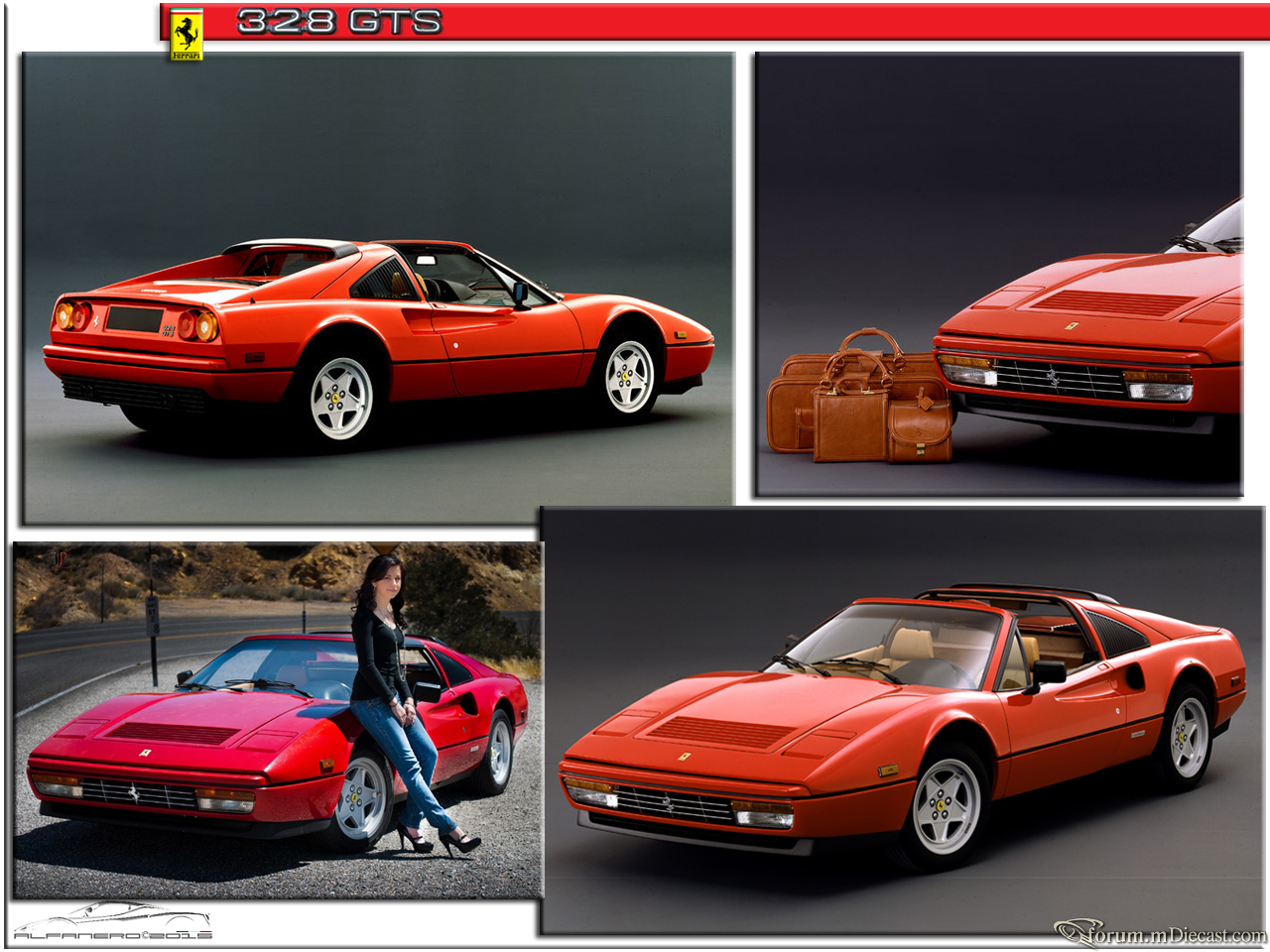
Task: Click the '328 GTS' title text
Action: 339,22
